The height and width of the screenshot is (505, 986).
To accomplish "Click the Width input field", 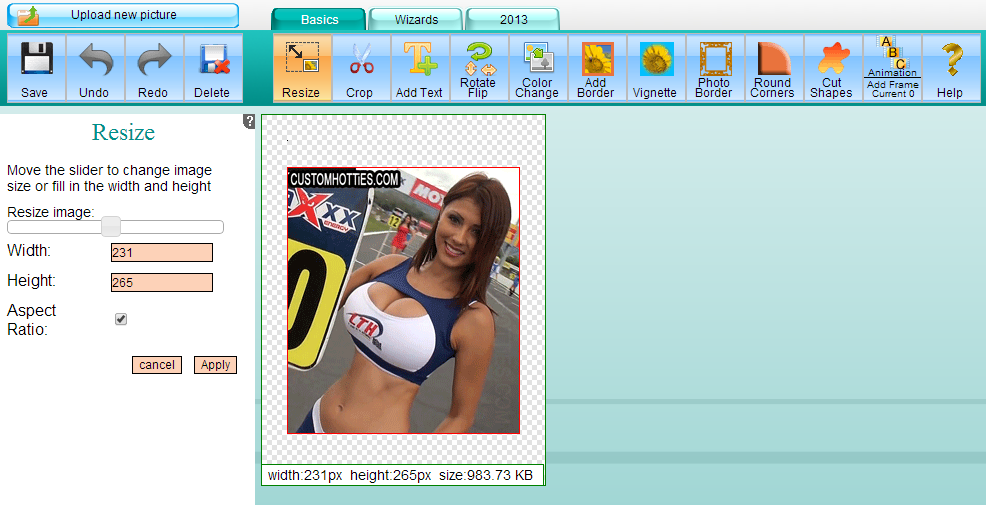I will click(162, 253).
